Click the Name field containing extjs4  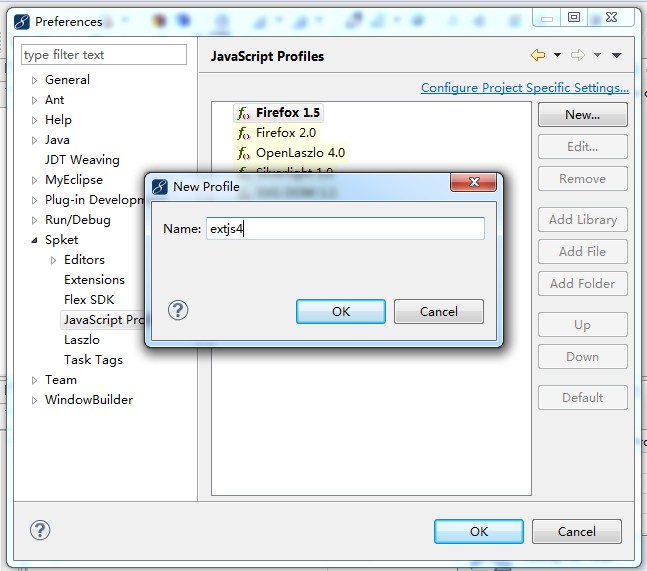(345, 229)
